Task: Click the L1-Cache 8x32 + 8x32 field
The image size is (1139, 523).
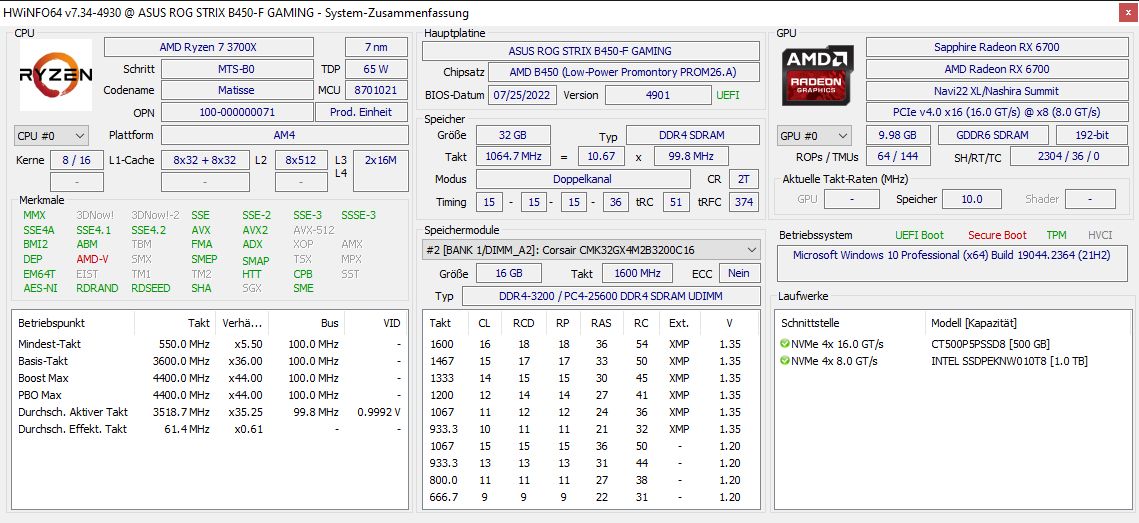Action: click(204, 161)
